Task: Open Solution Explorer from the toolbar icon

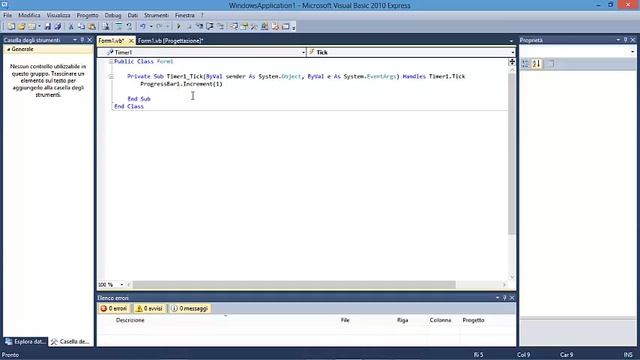Action: tap(233, 27)
